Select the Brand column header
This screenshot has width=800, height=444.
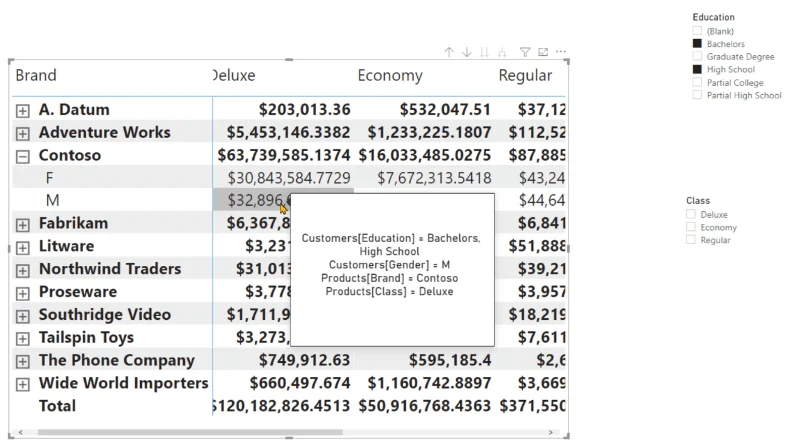point(36,76)
